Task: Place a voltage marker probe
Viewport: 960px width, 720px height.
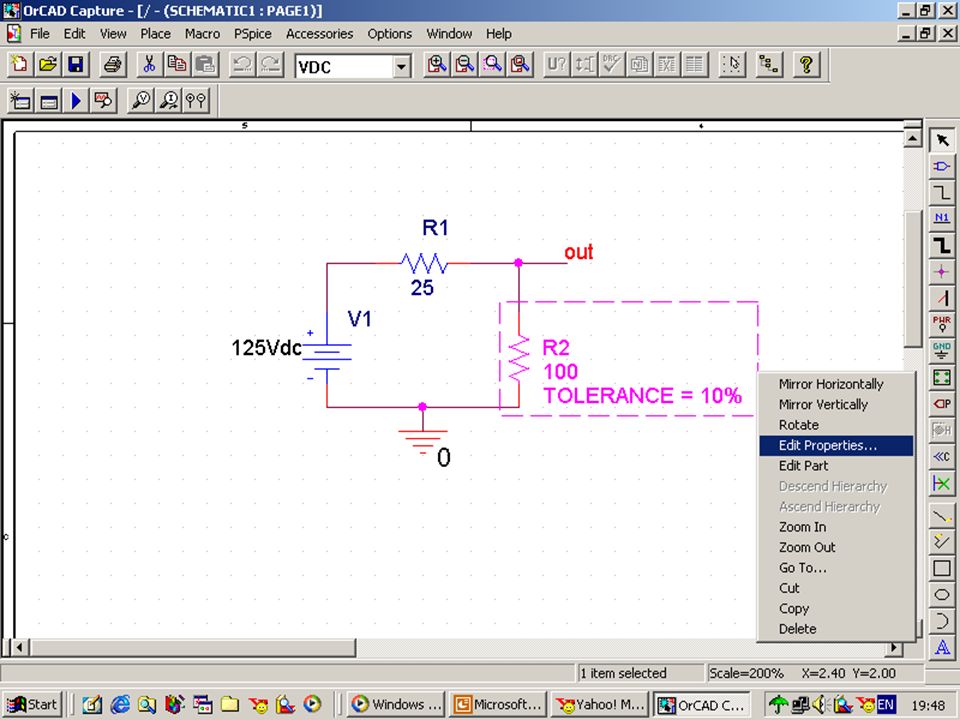Action: coord(141,100)
